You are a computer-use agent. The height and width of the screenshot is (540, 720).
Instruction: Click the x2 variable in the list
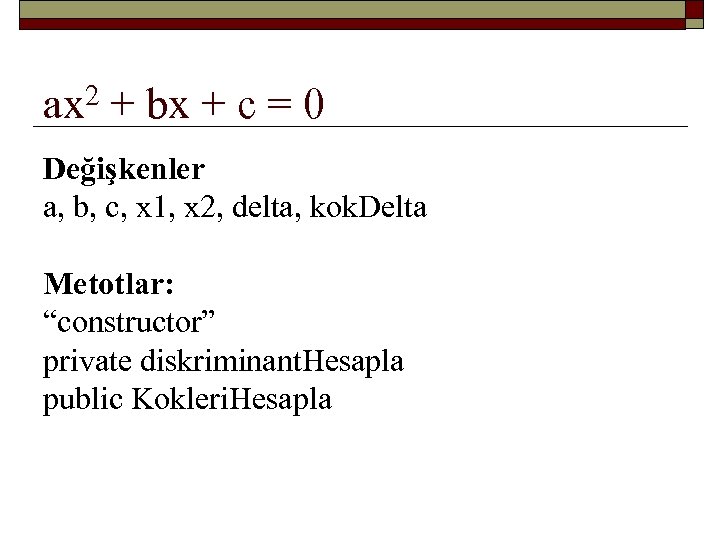point(208,208)
